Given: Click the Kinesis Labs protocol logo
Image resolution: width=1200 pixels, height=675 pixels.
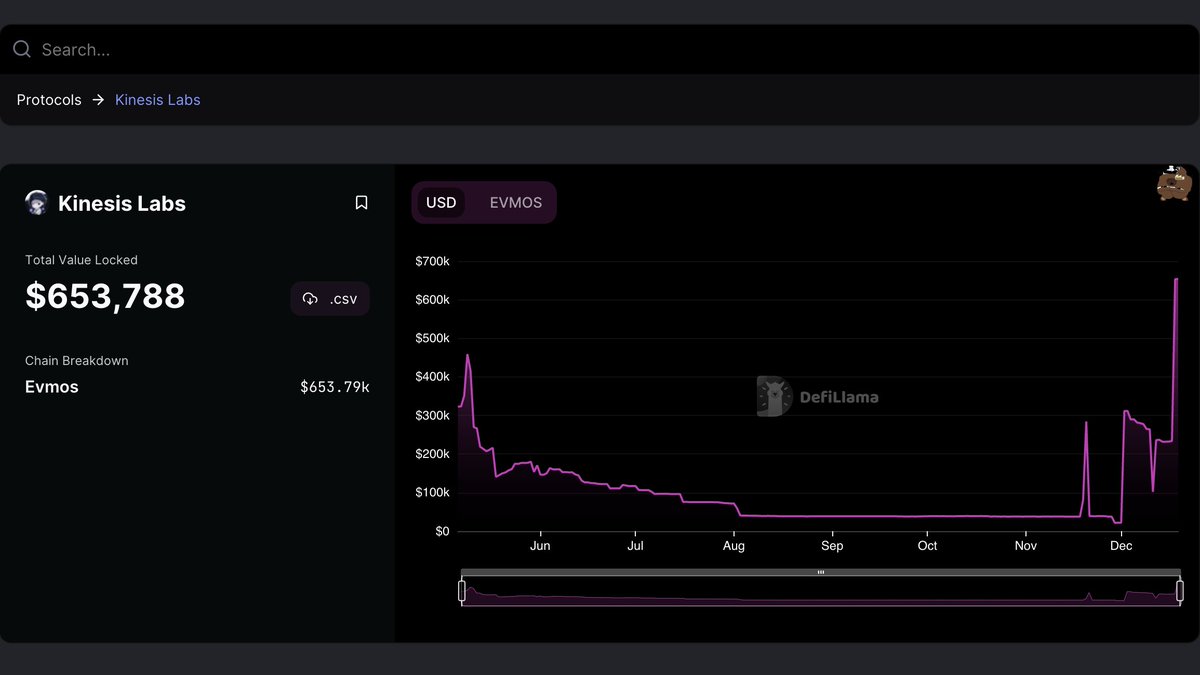Looking at the screenshot, I should [x=36, y=203].
